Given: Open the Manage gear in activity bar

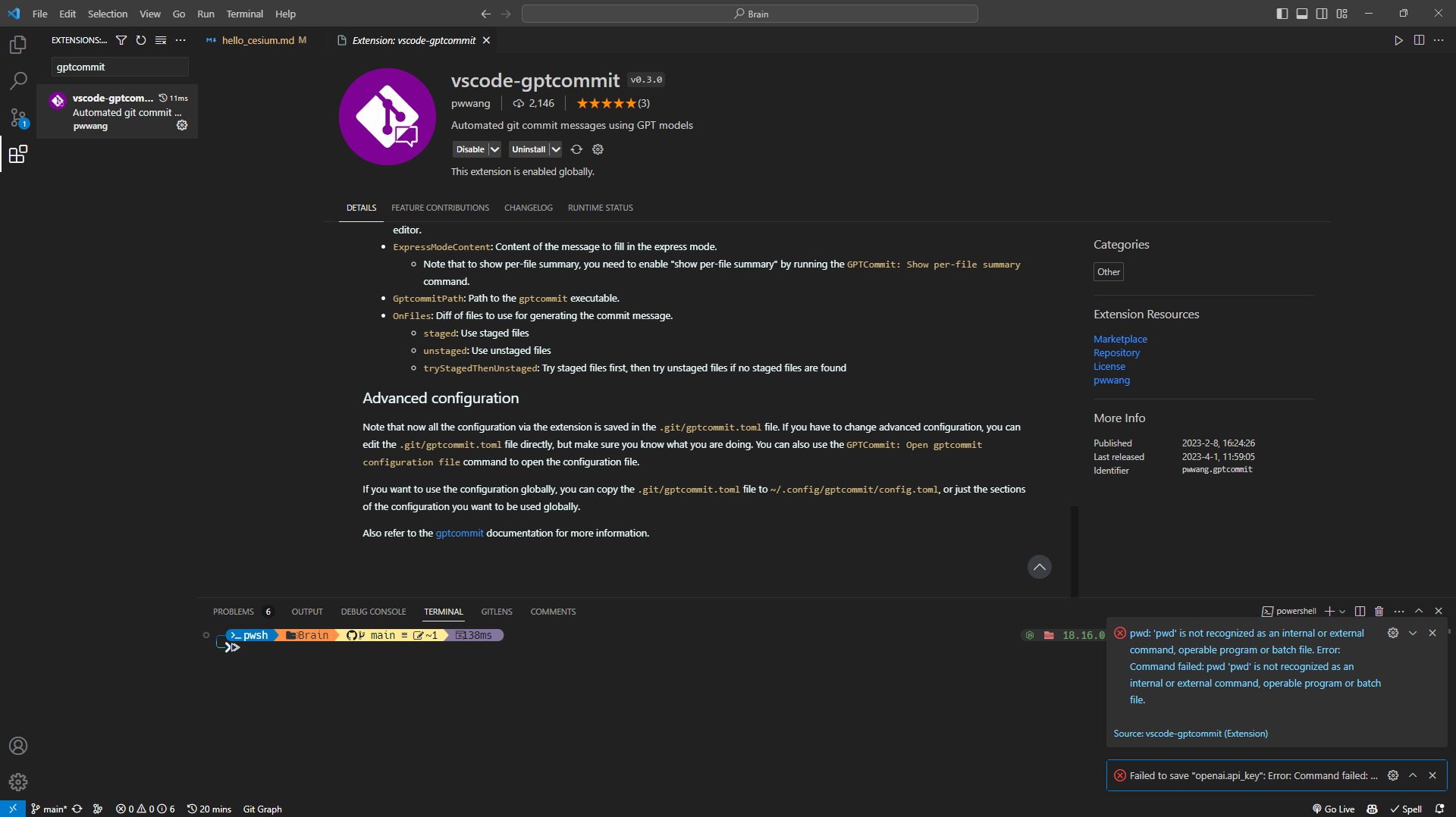Looking at the screenshot, I should point(18,782).
